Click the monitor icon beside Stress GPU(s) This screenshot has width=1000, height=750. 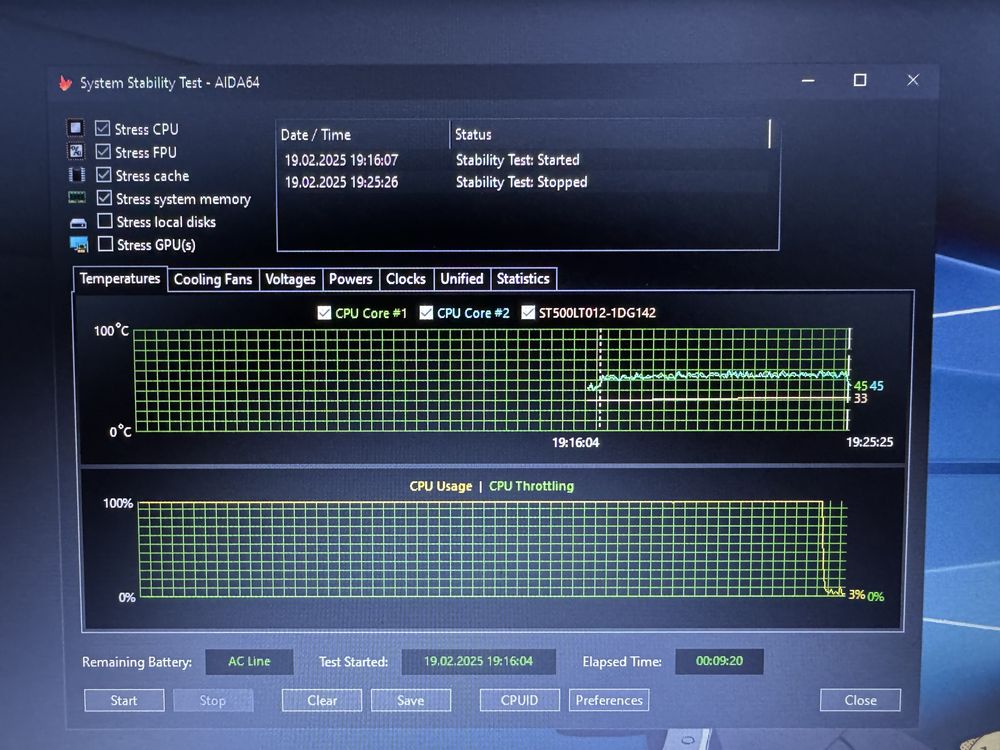pyautogui.click(x=79, y=244)
